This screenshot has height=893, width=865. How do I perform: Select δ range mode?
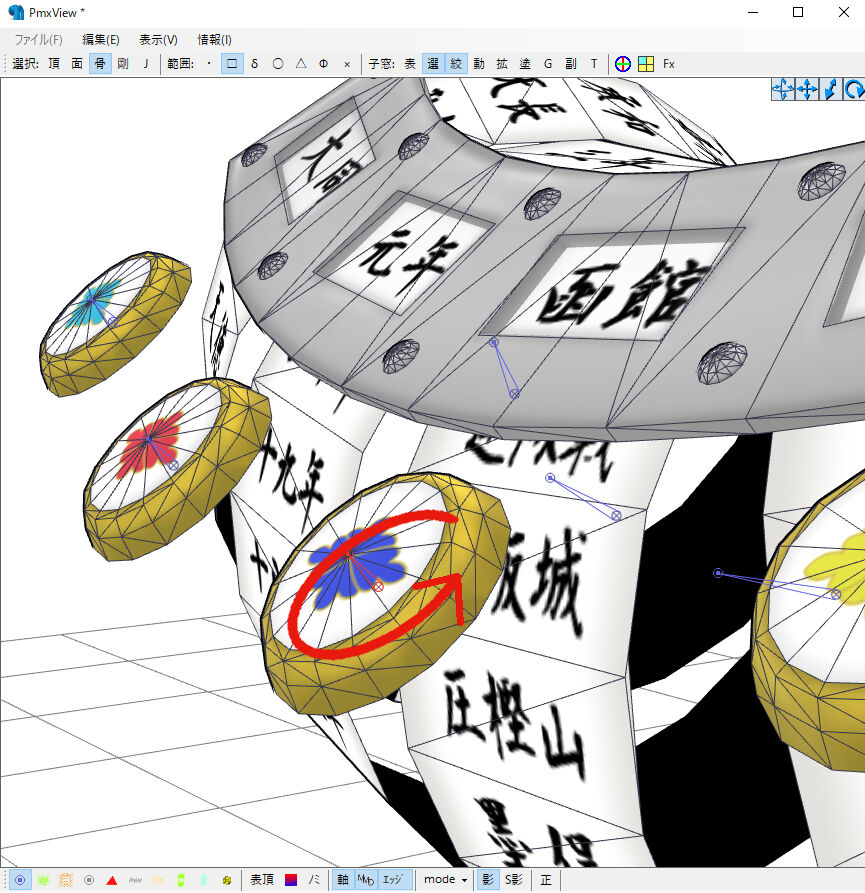(x=255, y=64)
